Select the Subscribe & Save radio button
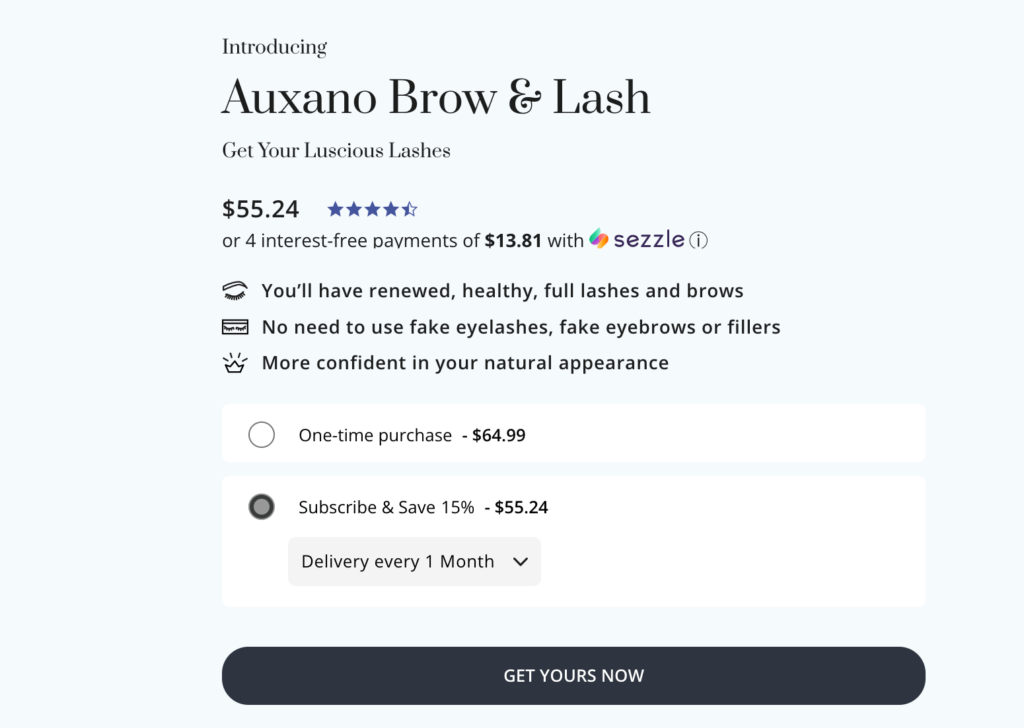Screen dimensions: 1024x728 pyautogui.click(x=261, y=507)
